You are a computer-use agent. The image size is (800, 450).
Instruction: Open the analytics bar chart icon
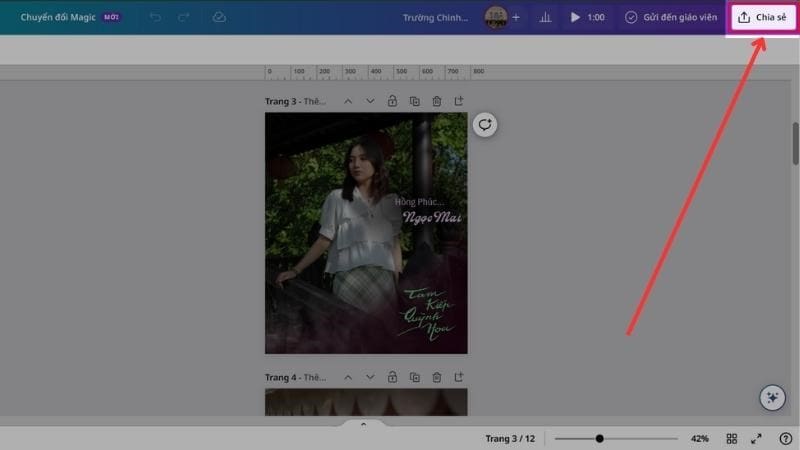pos(545,18)
